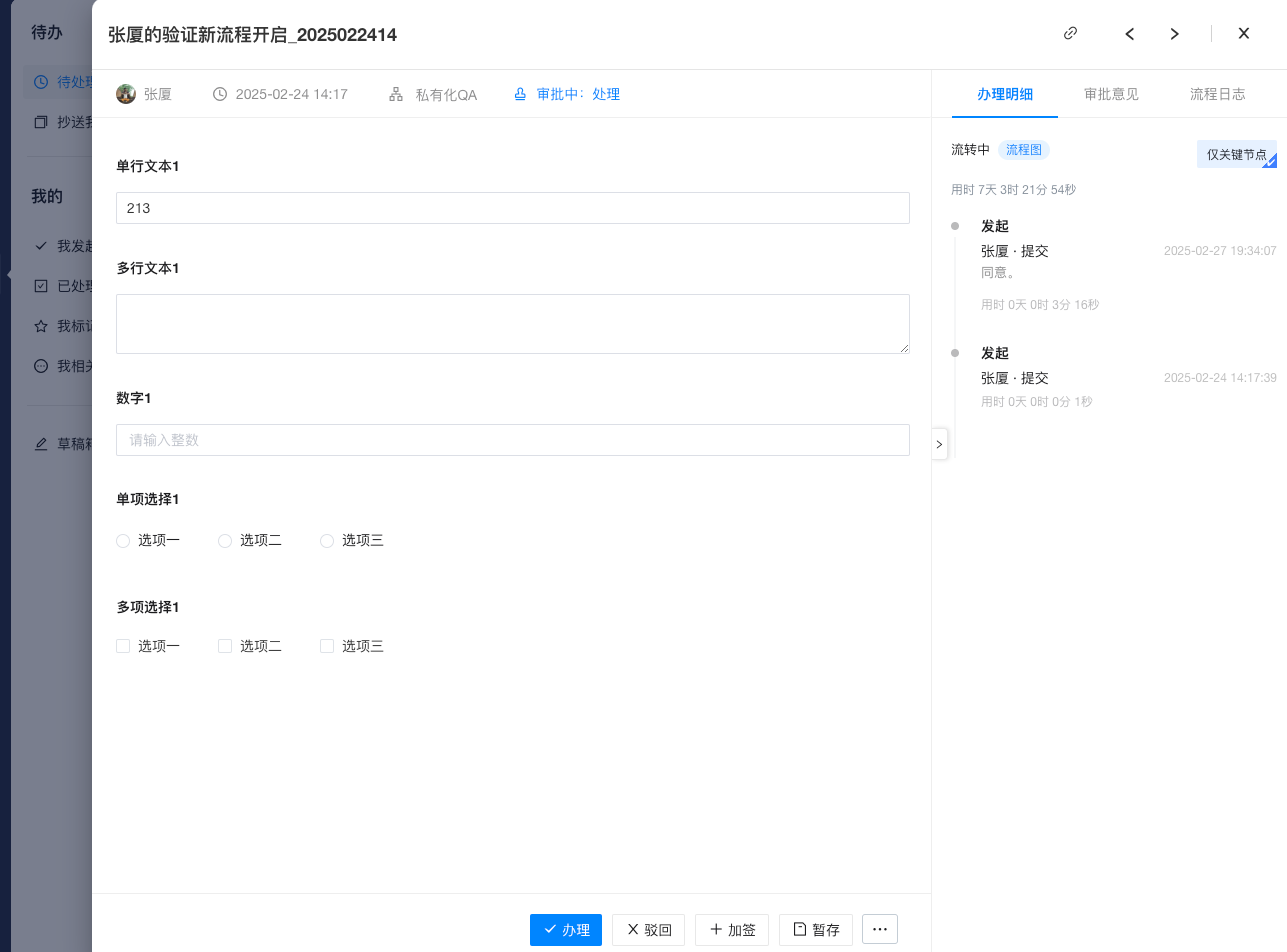The image size is (1287, 952).
Task: Click 张厦 user avatar icon
Action: 126,94
